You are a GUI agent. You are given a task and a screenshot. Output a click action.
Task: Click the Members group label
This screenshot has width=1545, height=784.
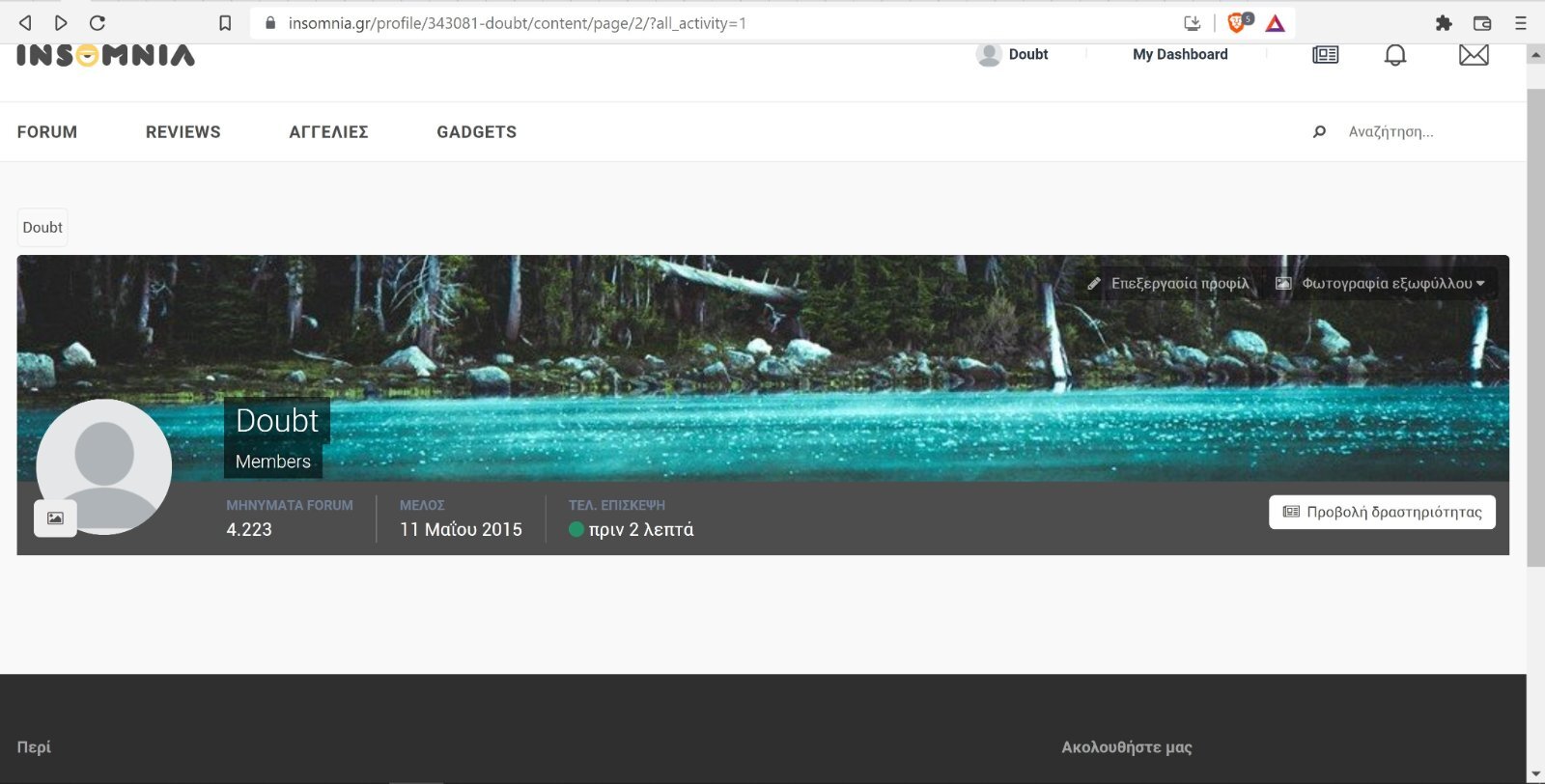(273, 462)
